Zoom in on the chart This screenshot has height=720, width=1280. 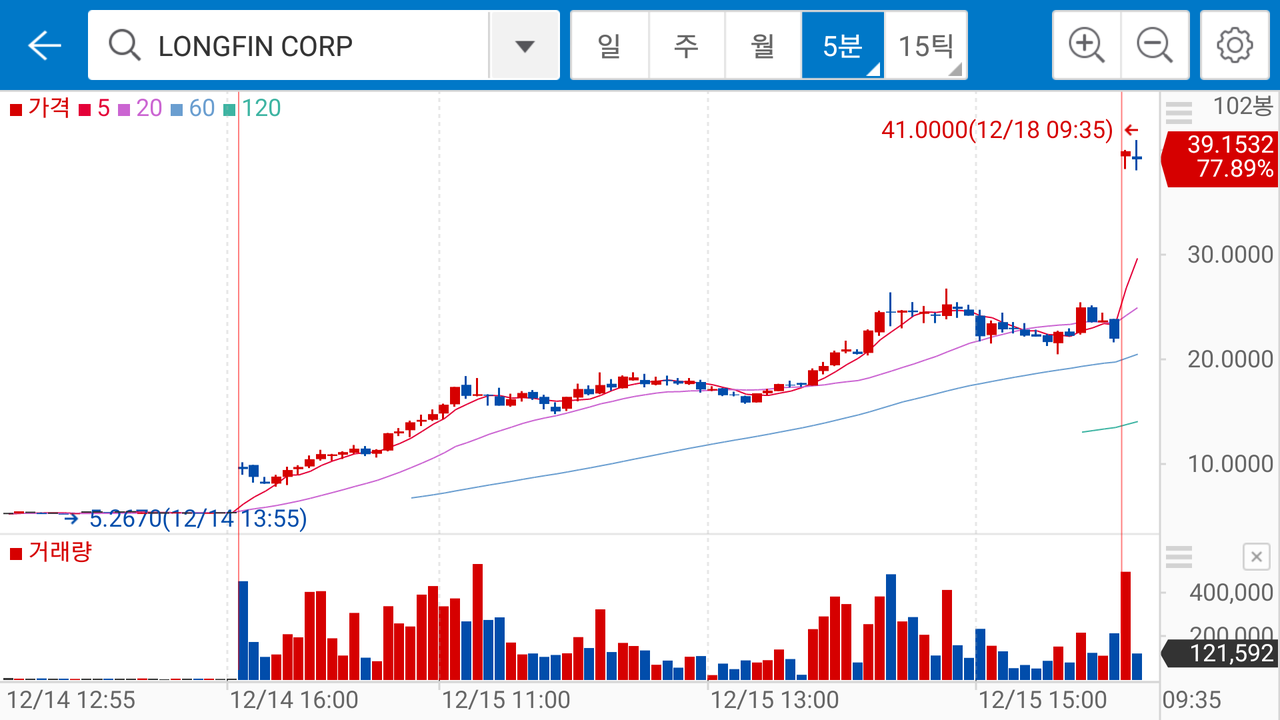(1086, 45)
